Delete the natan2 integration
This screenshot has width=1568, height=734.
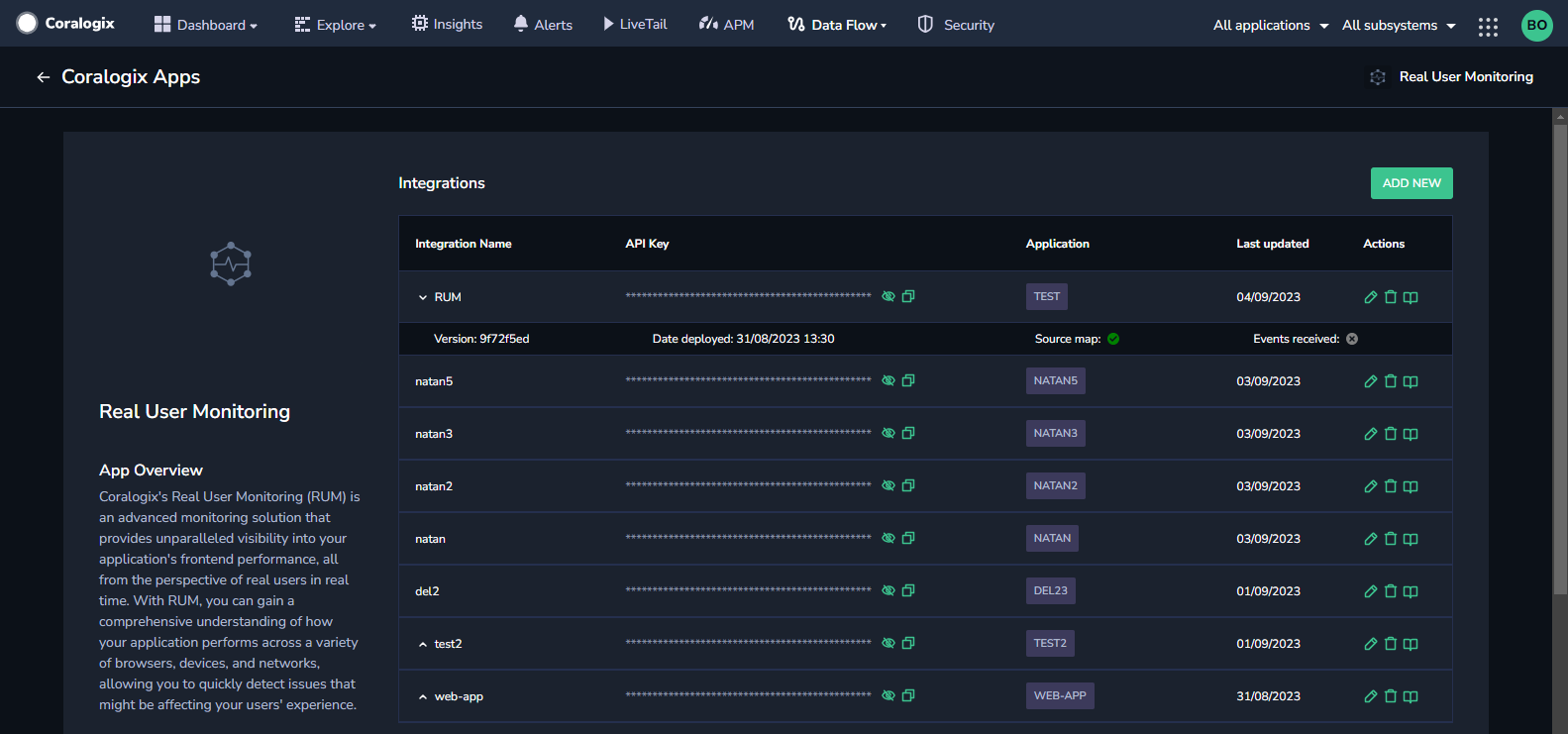tap(1391, 486)
